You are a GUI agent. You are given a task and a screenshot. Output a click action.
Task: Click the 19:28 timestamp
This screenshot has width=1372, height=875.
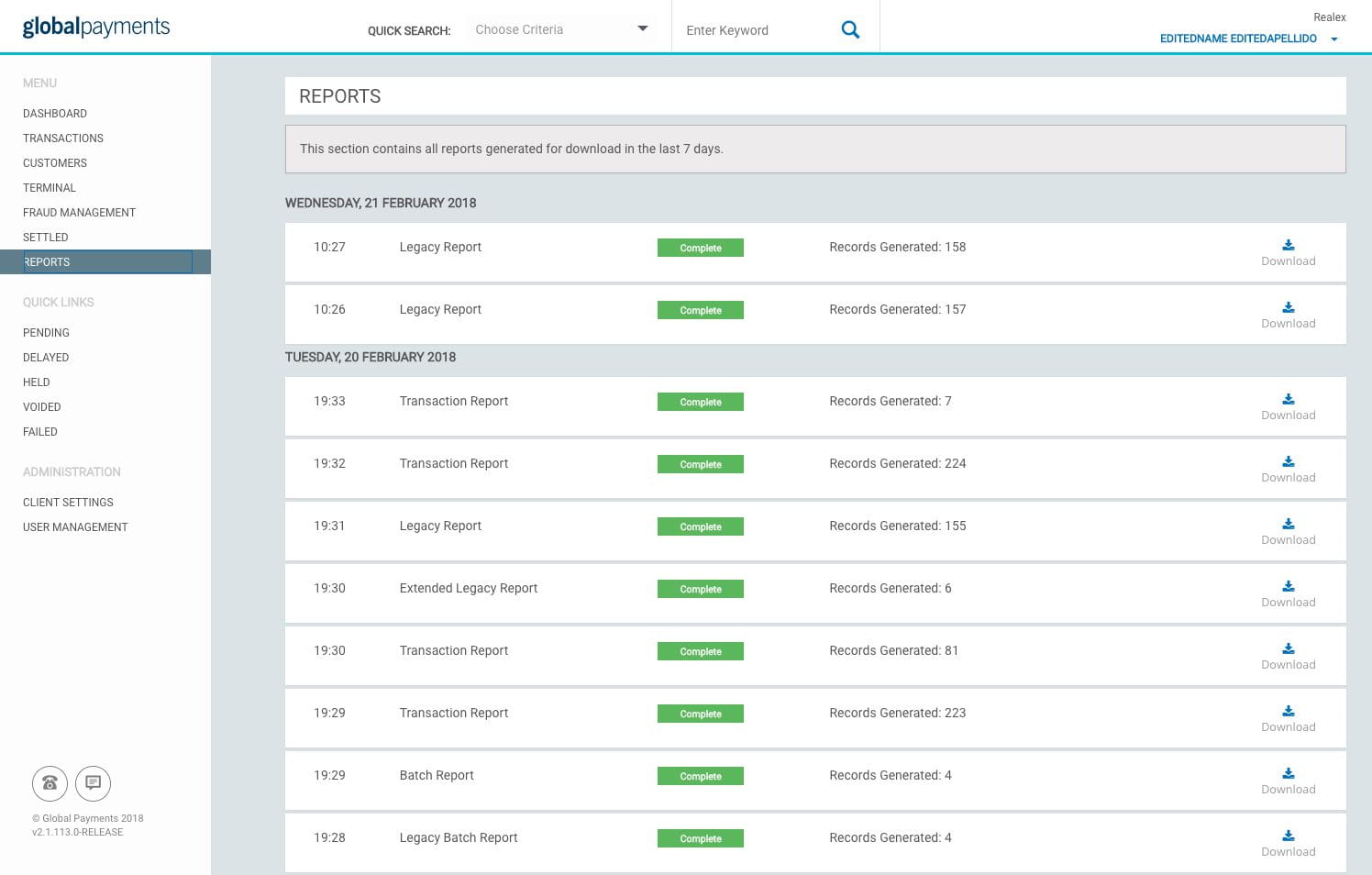[x=329, y=837]
